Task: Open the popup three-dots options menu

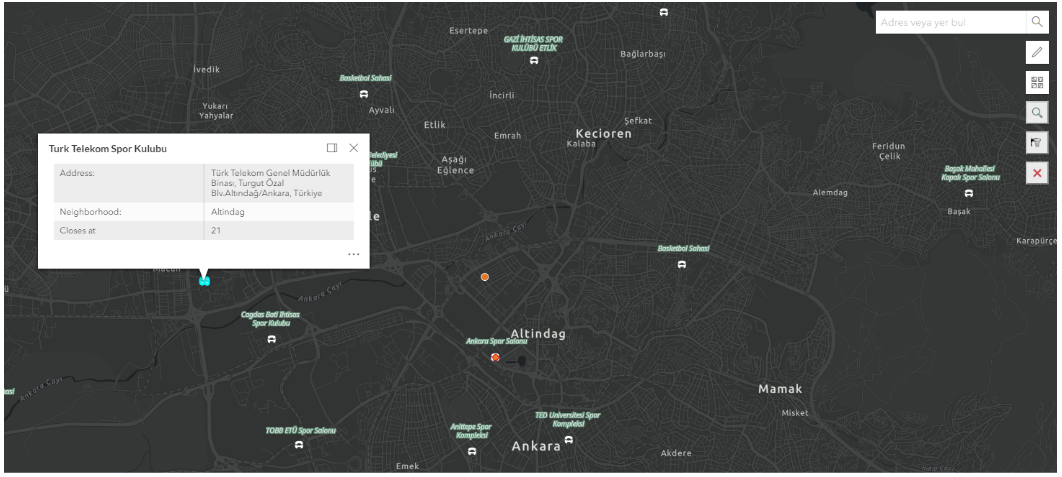Action: click(354, 255)
